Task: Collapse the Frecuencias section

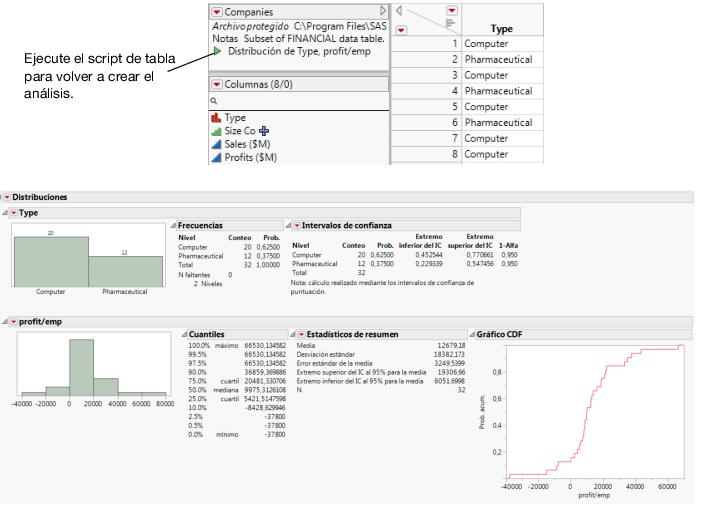Action: [x=173, y=225]
